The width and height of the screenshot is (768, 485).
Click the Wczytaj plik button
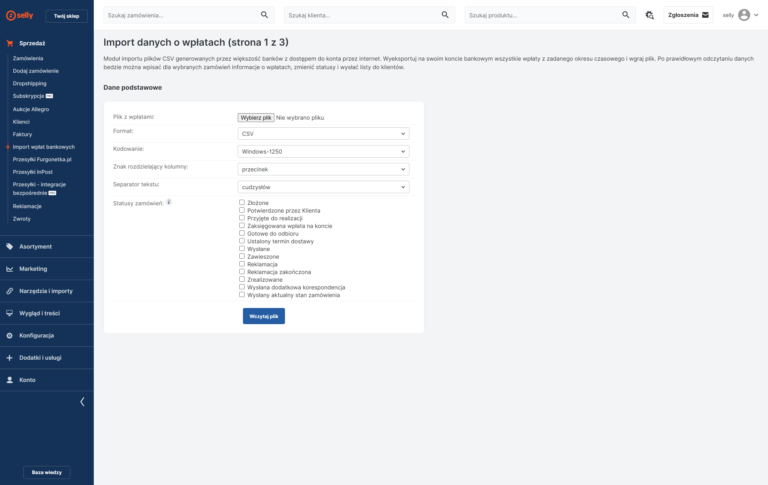tap(263, 316)
